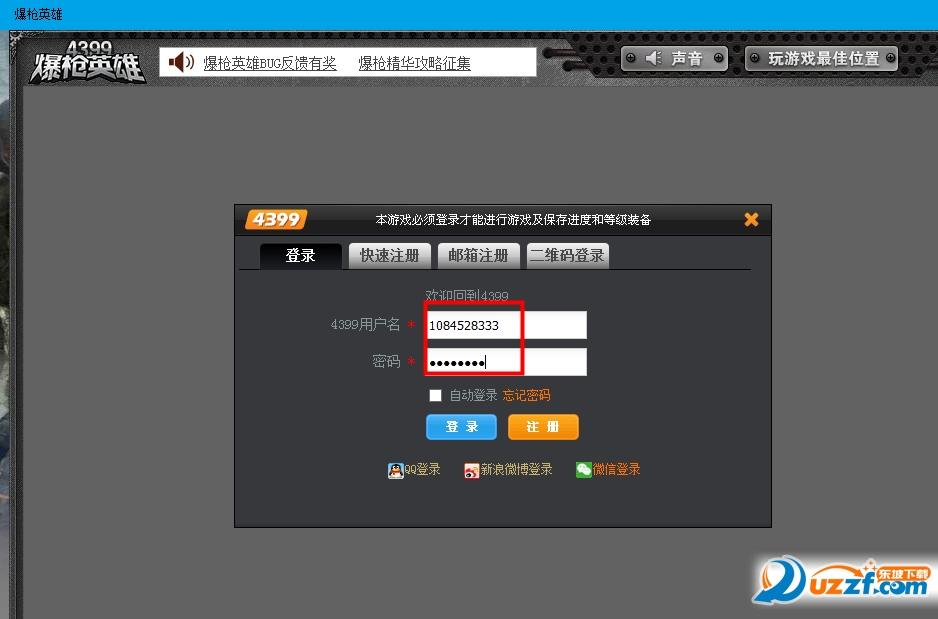This screenshot has width=938, height=619.
Task: Click the blue 登录 button
Action: (x=461, y=427)
